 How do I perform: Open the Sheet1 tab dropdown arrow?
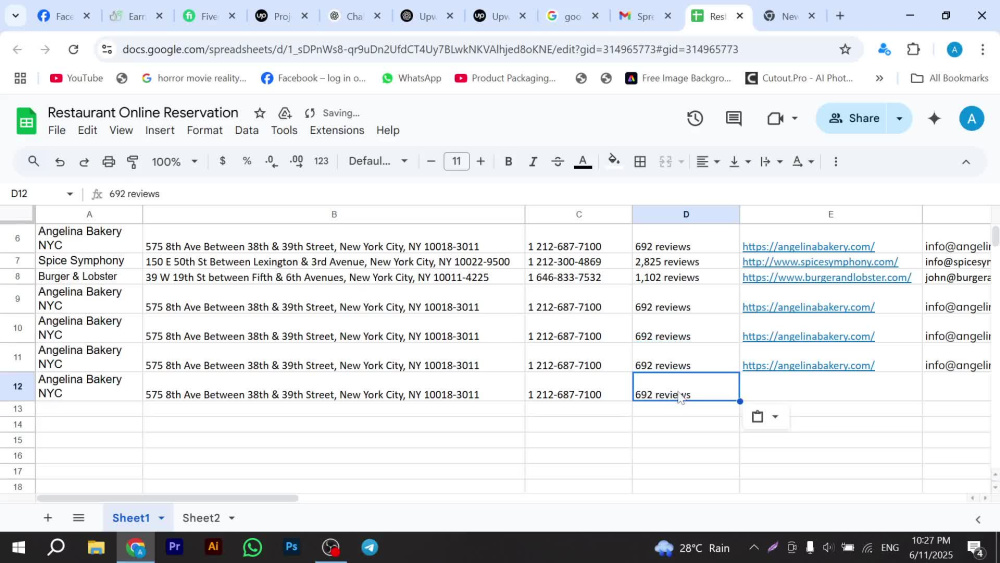(161, 518)
